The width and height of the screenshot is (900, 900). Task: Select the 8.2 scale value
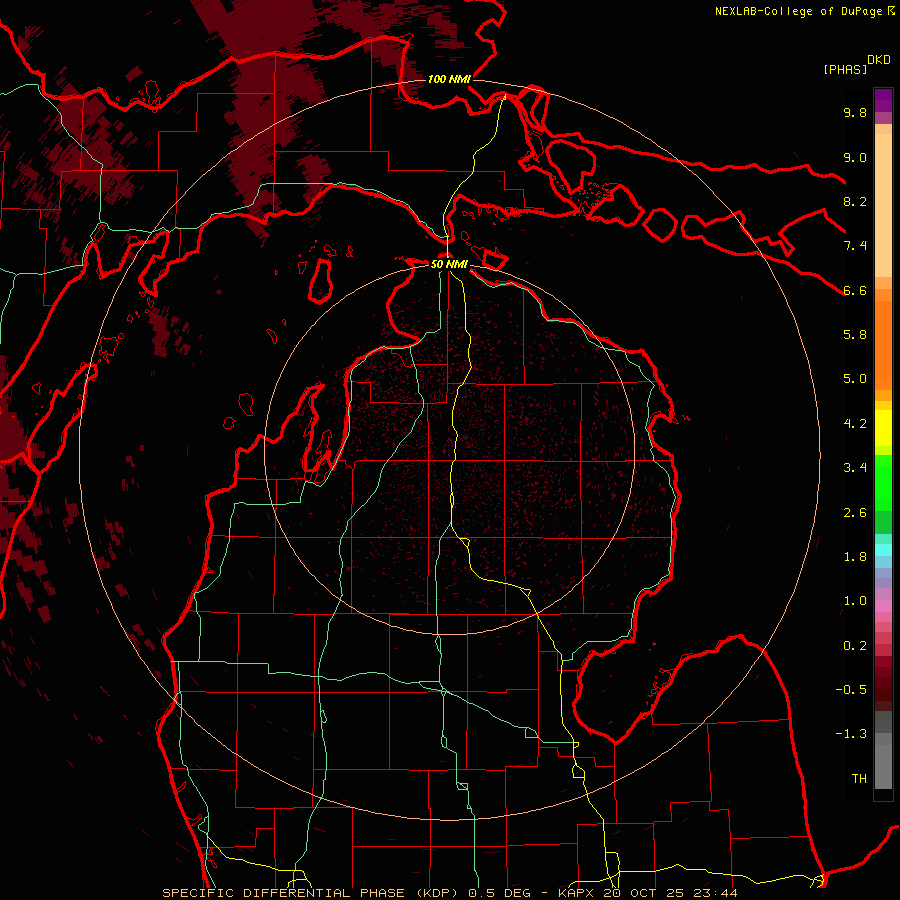(855, 201)
